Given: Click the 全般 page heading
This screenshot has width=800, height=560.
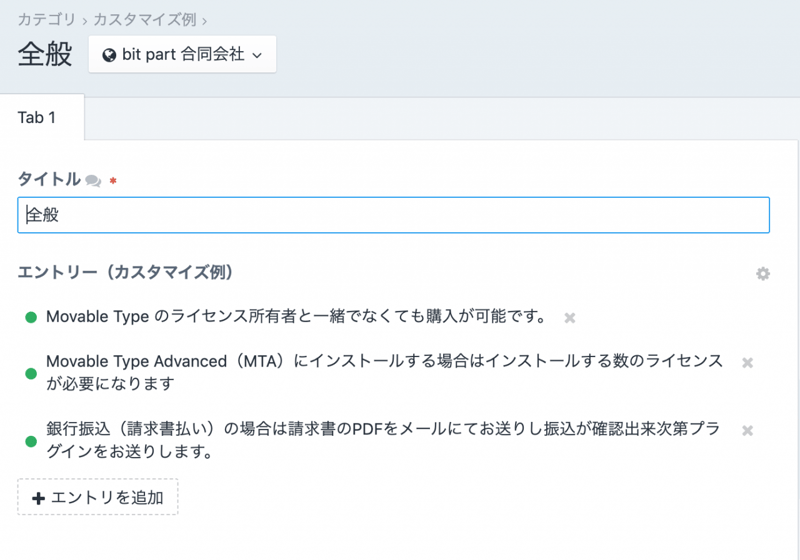Looking at the screenshot, I should 45,54.
